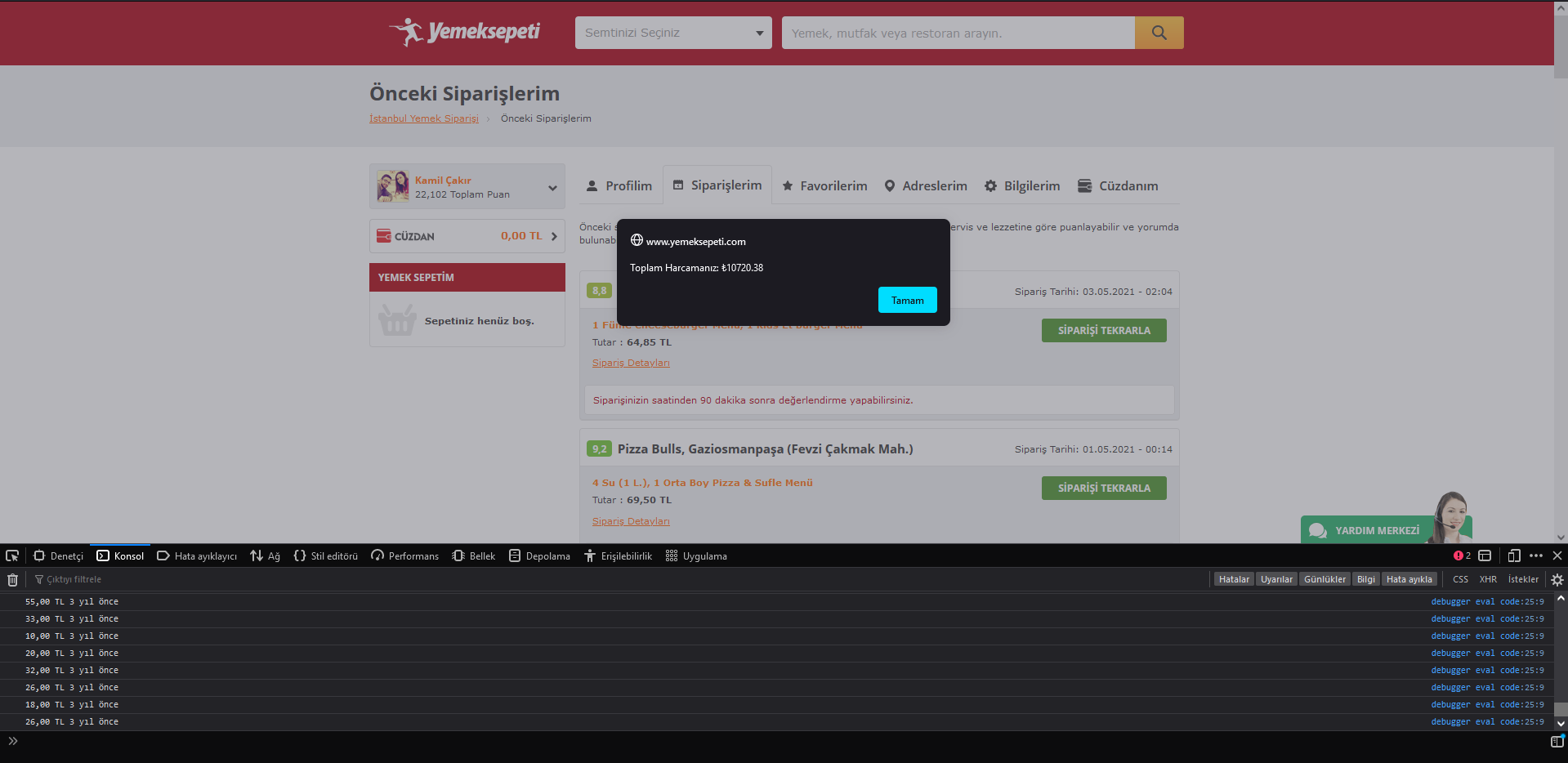The width and height of the screenshot is (1568, 763).
Task: Open the Semtinizi Seçiniz dropdown
Action: tap(673, 33)
